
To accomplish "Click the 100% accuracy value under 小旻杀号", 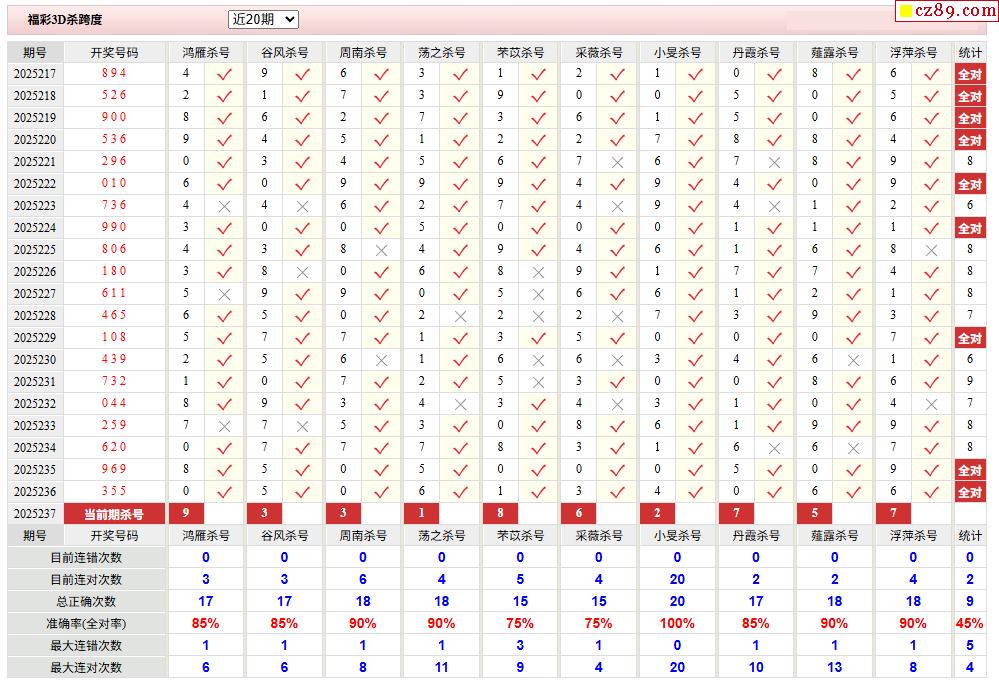I will pos(677,624).
